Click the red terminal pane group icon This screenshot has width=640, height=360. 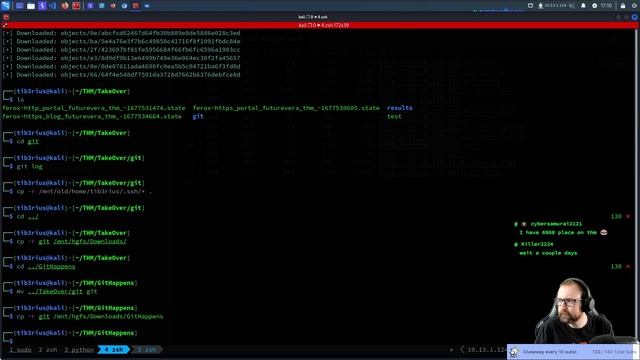5,25
